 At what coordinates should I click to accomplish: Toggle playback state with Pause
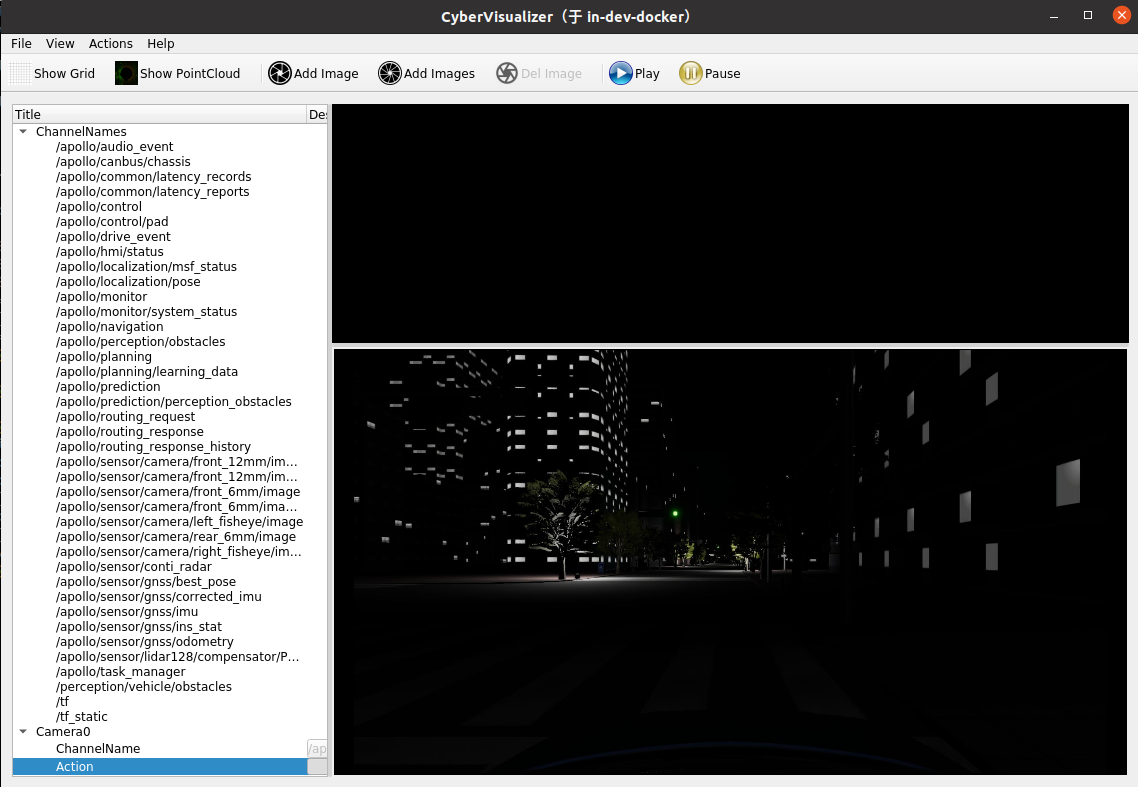coord(710,73)
